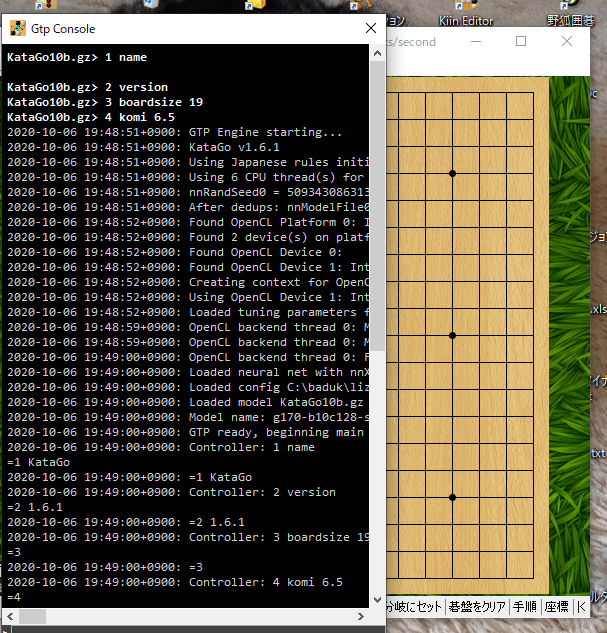Click the console vertical scrollbar up arrow
This screenshot has height=633, width=607.
pos(377,53)
